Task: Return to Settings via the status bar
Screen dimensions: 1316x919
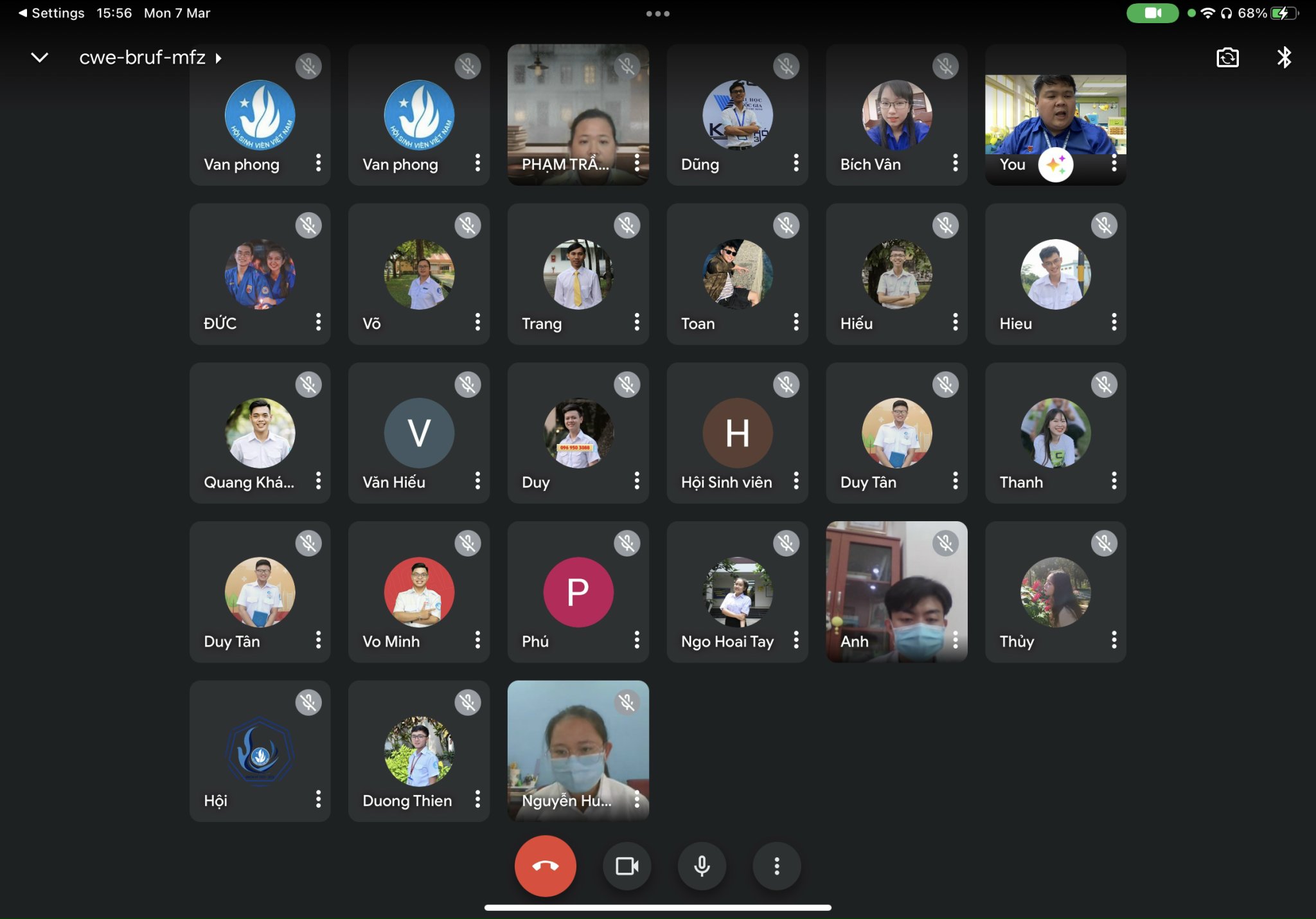Action: click(51, 13)
